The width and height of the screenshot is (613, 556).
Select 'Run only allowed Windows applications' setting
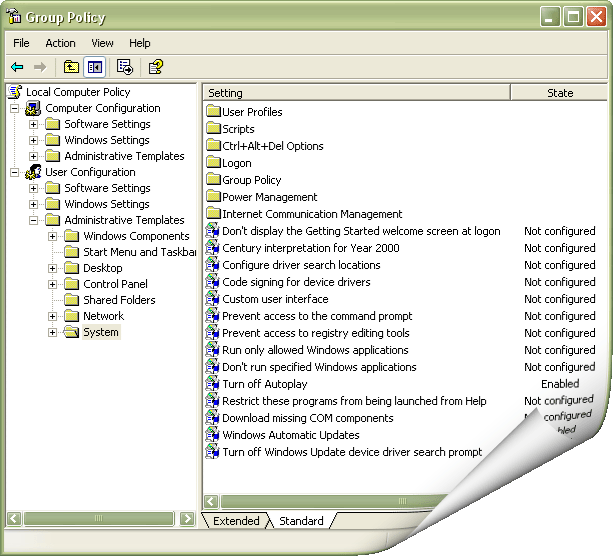pyautogui.click(x=315, y=350)
